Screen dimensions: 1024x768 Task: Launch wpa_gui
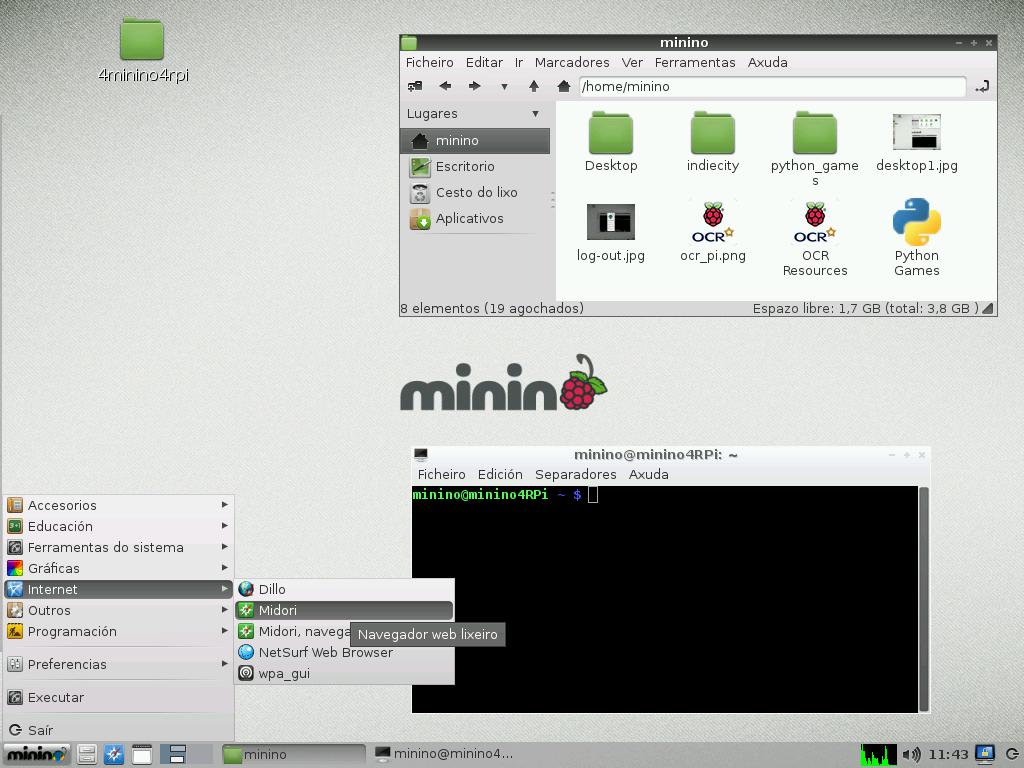click(344, 673)
